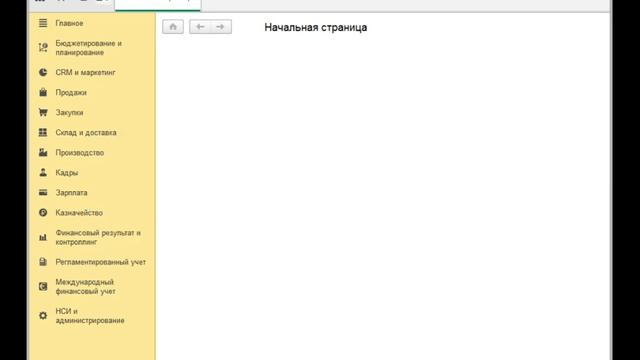
Task: Click the Главное list icon
Action: 43,23
